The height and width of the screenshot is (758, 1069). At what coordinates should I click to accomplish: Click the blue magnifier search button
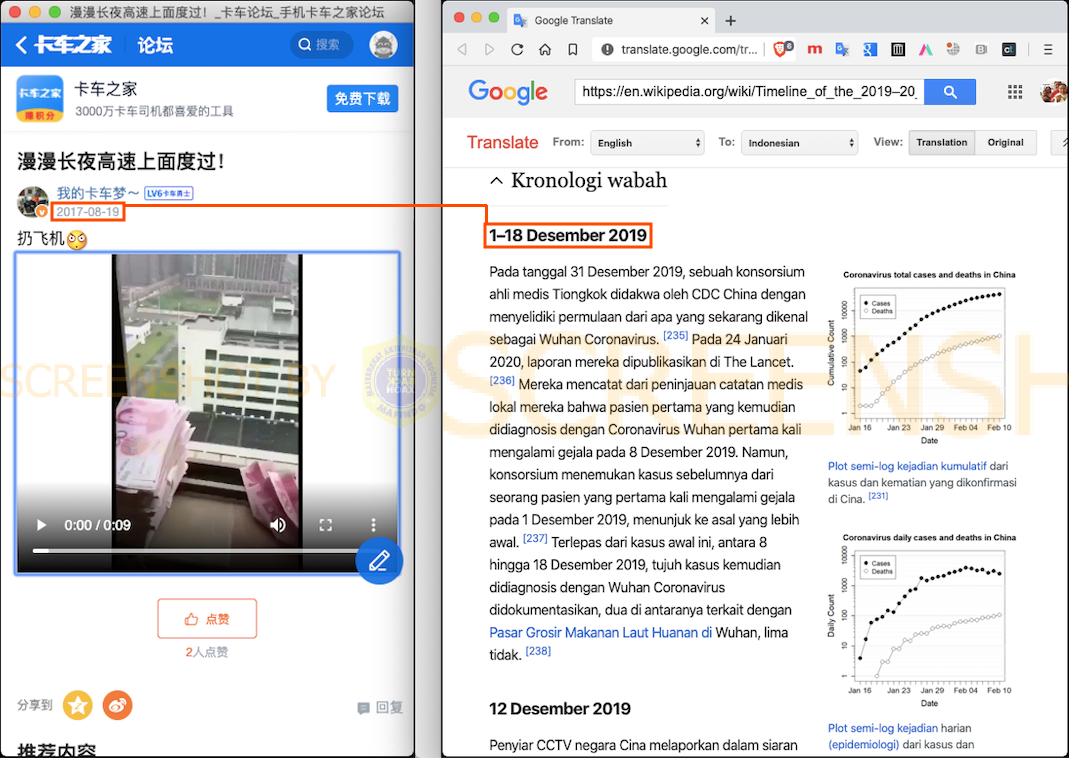pyautogui.click(x=950, y=91)
